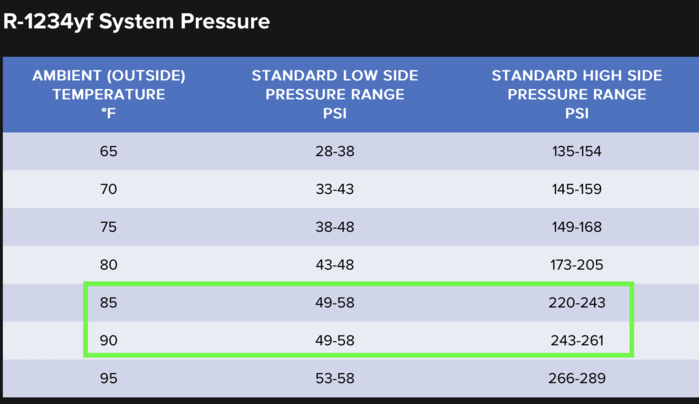The width and height of the screenshot is (699, 404).
Task: Select the 43-48 low side value
Action: coord(335,265)
